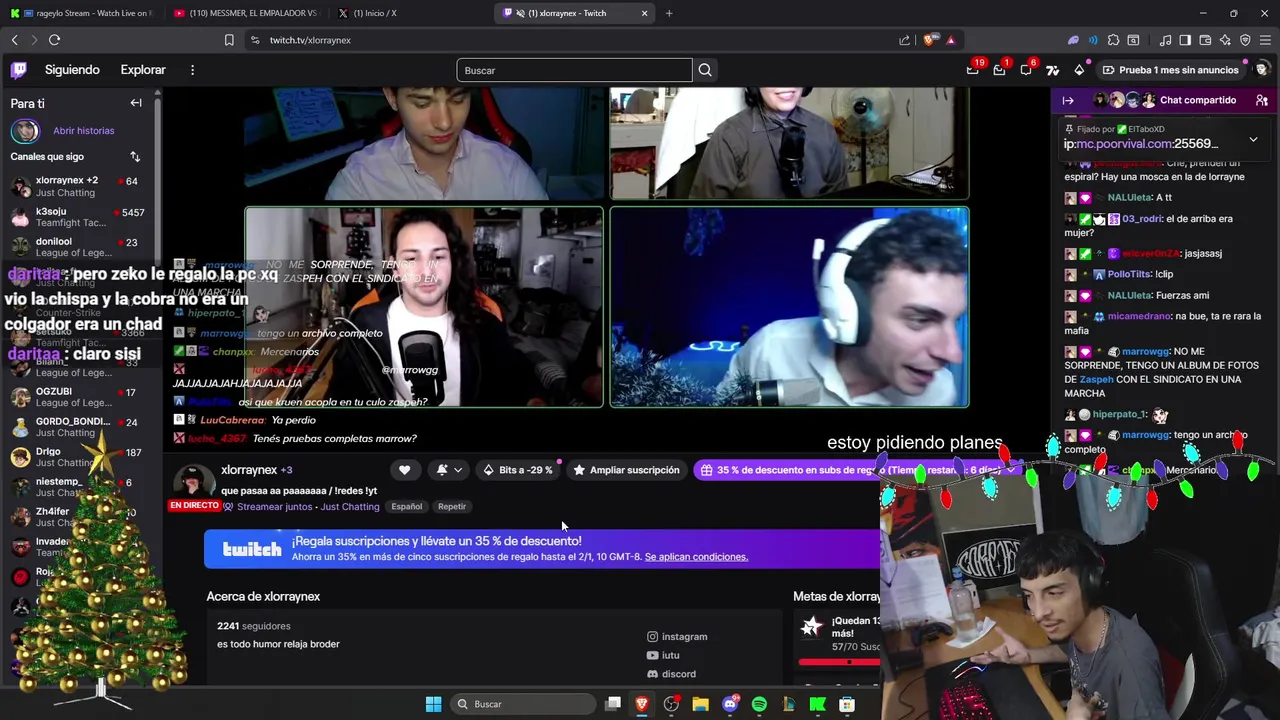Open Discord from the taskbar
Viewport: 1280px width, 720px height.
730,704
